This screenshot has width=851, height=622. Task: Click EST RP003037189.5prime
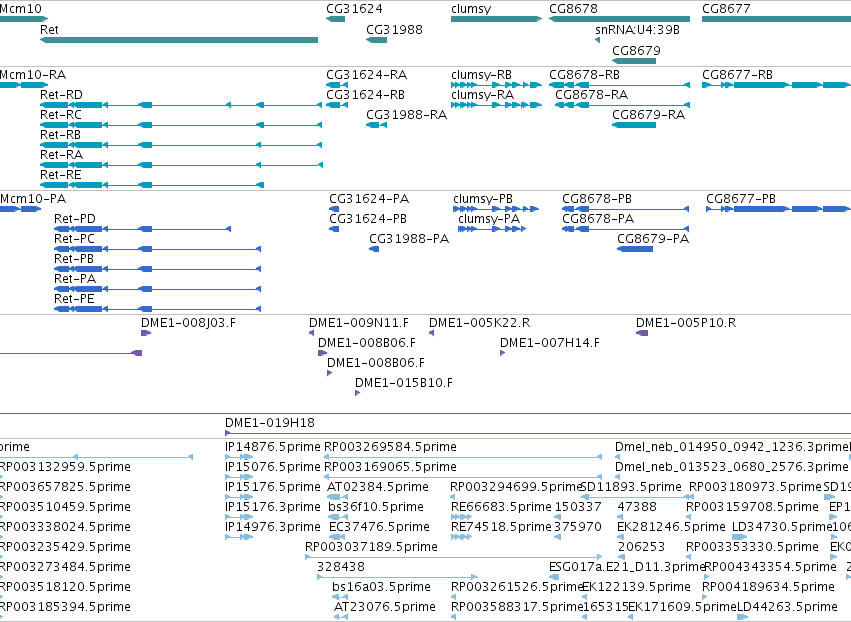pos(454,557)
